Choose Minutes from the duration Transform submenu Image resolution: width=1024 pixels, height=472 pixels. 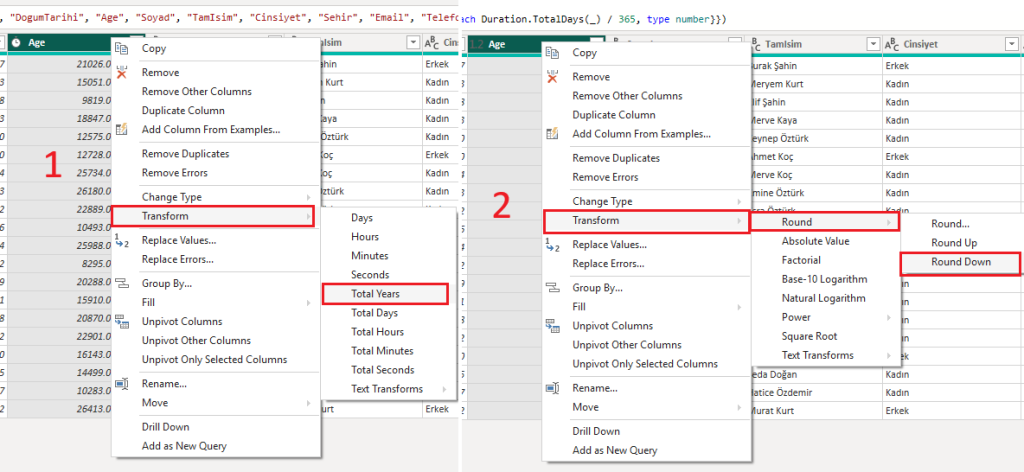tap(370, 256)
